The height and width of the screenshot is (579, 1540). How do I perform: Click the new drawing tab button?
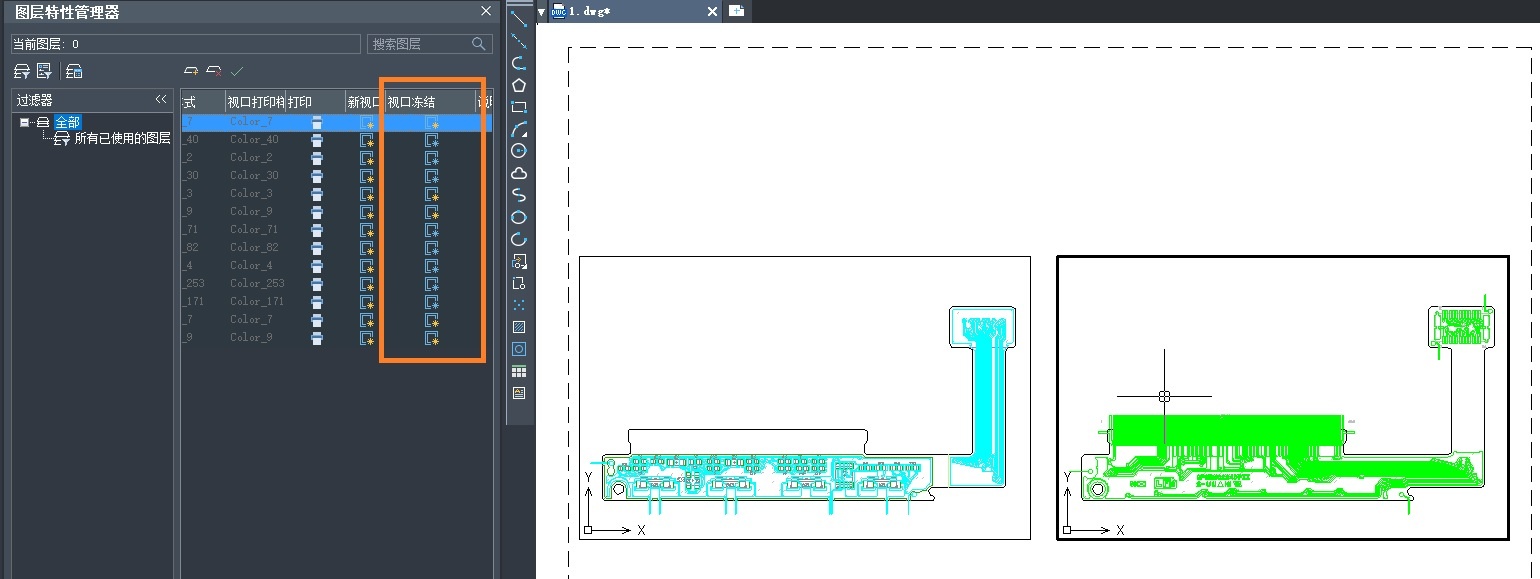coord(737,11)
